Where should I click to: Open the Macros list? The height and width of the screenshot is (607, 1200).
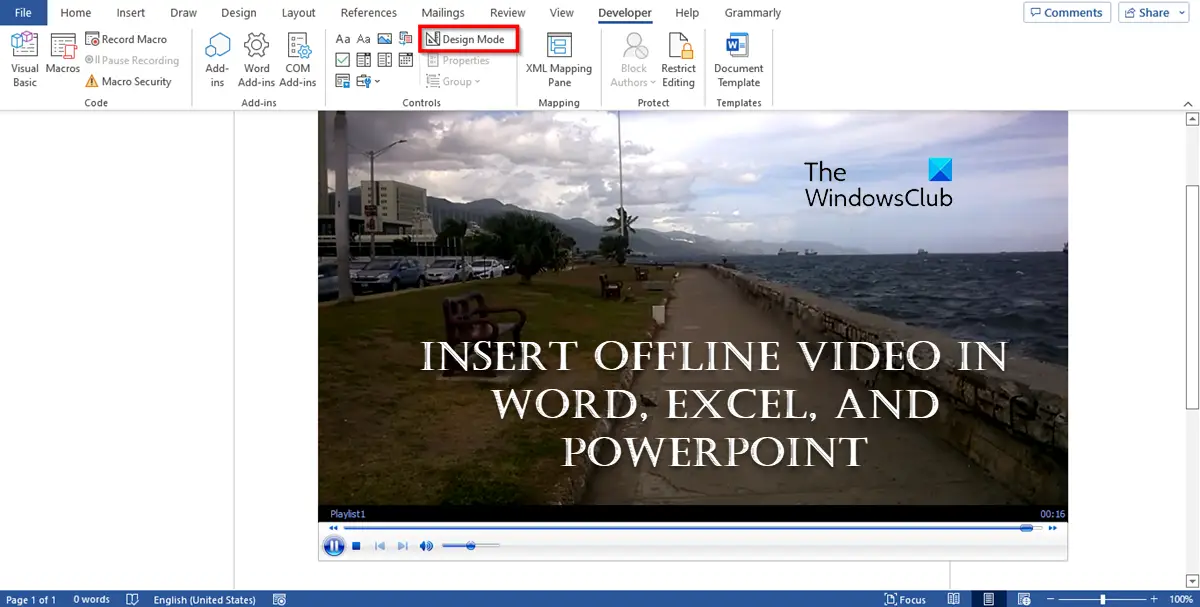point(63,55)
